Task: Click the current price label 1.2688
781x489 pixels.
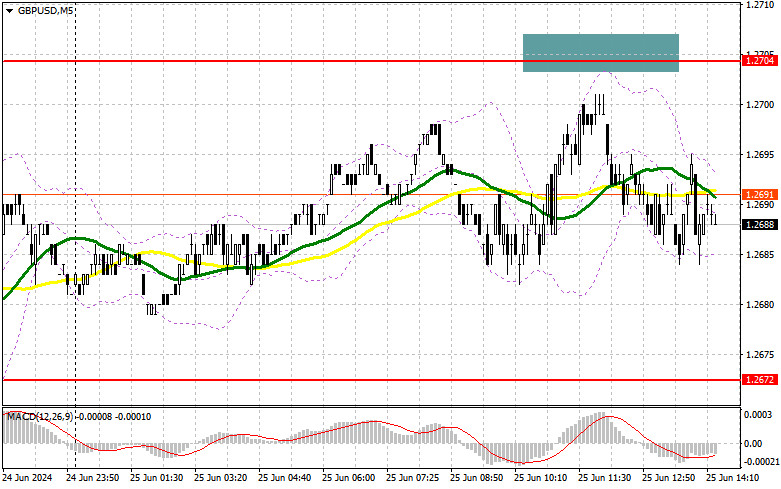Action: point(760,225)
